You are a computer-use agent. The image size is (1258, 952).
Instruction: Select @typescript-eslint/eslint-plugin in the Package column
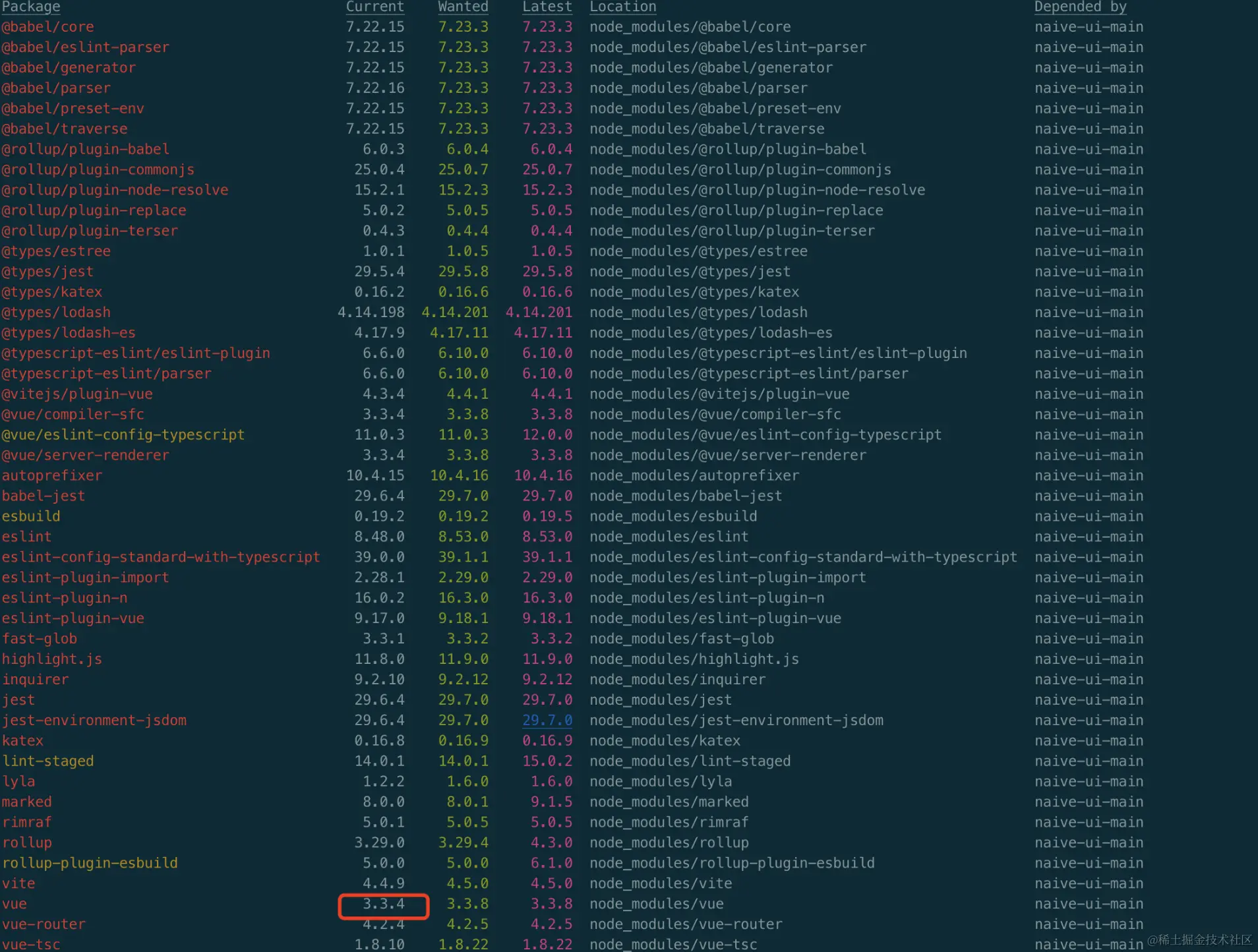(136, 353)
